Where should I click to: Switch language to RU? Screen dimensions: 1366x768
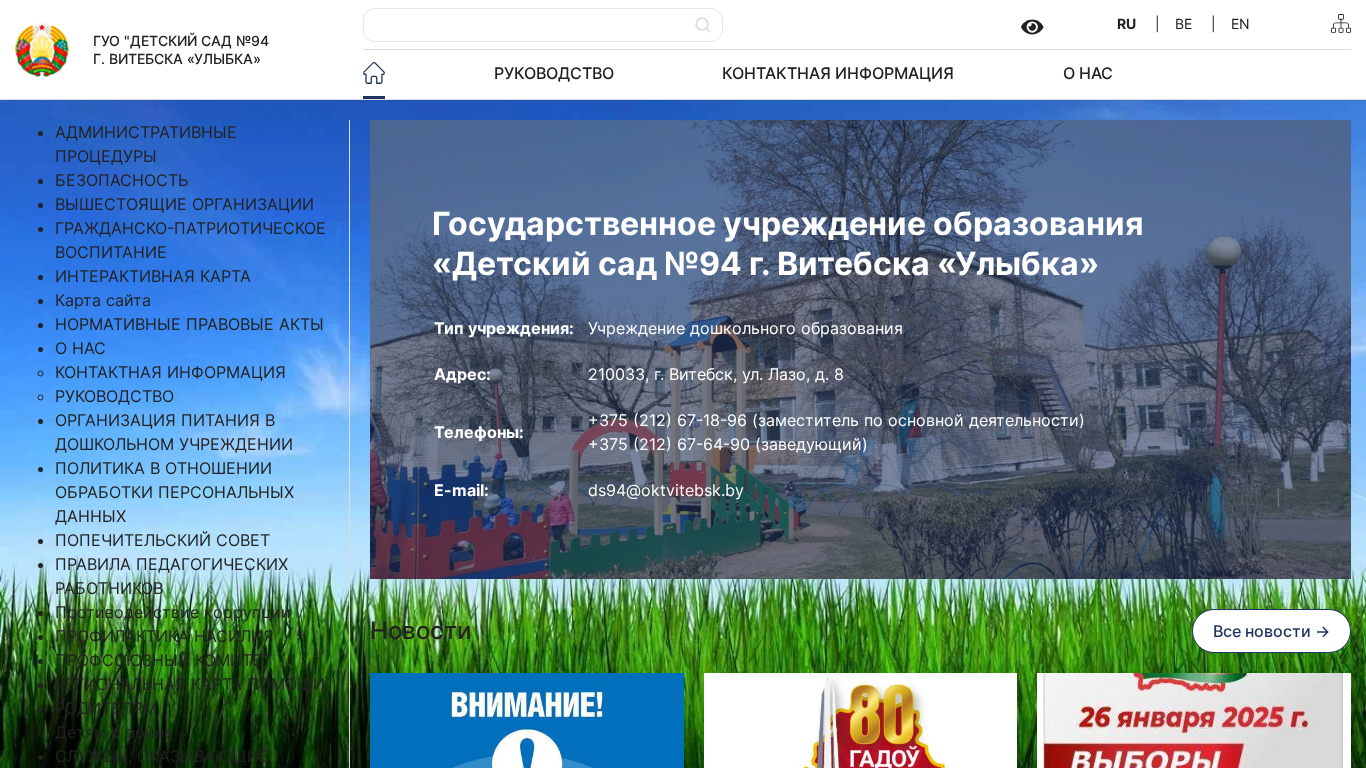click(x=1127, y=24)
